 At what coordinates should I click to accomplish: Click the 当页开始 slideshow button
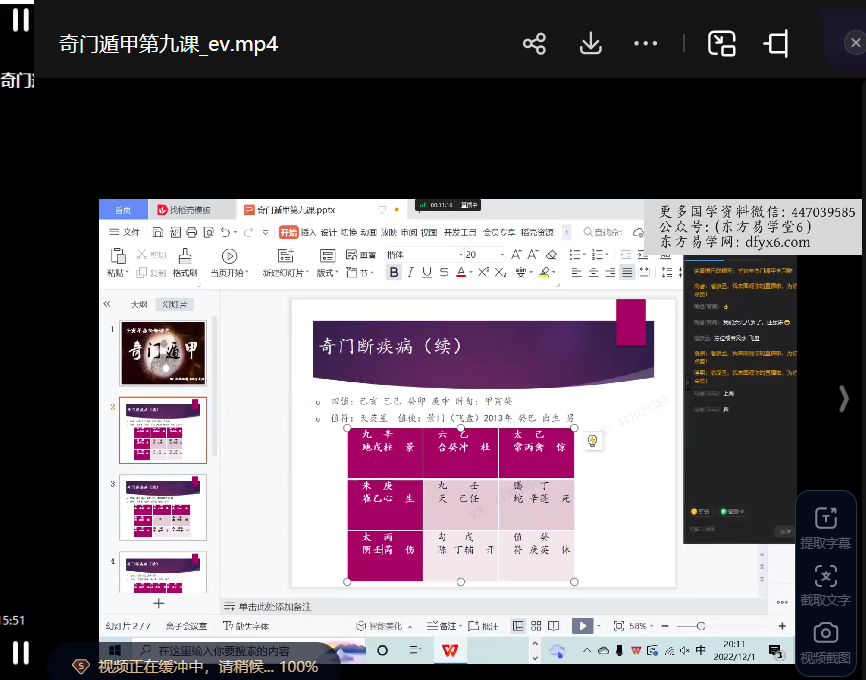pyautogui.click(x=229, y=263)
